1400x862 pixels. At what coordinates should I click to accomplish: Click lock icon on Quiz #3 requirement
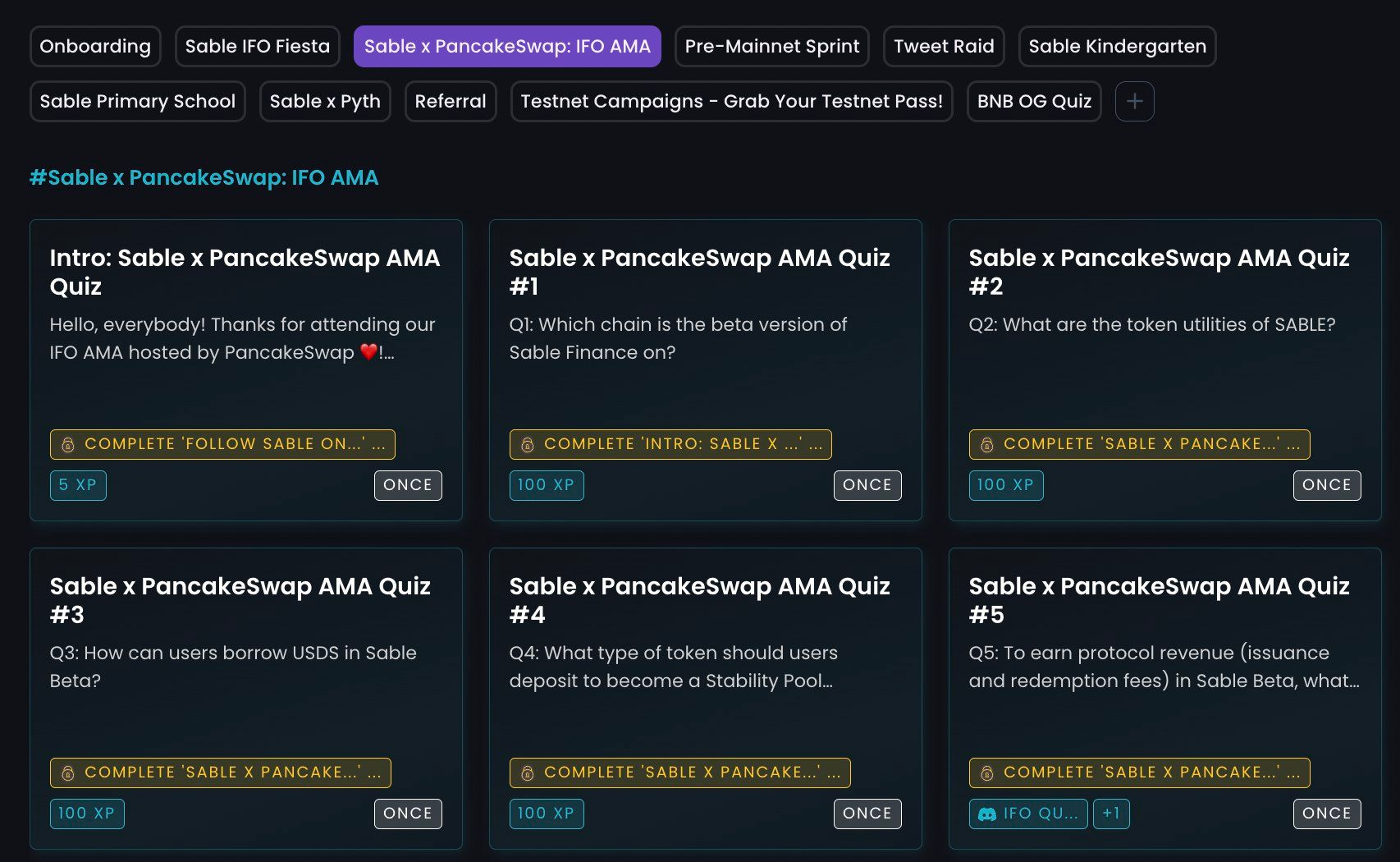(68, 773)
